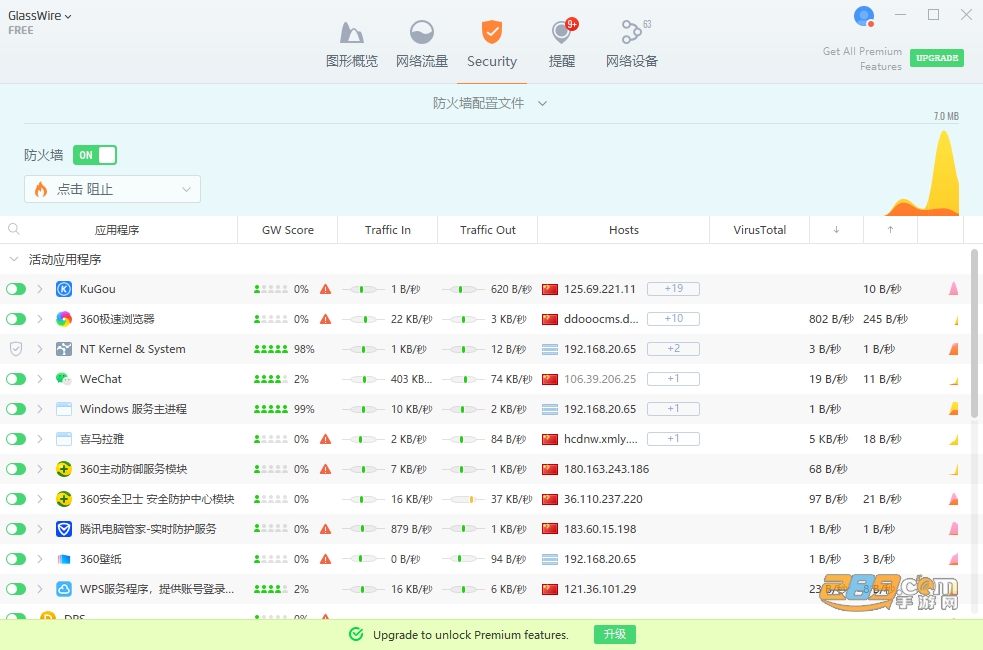Click the WPS服务程序 cloud icon
The height and width of the screenshot is (650, 983).
point(64,589)
